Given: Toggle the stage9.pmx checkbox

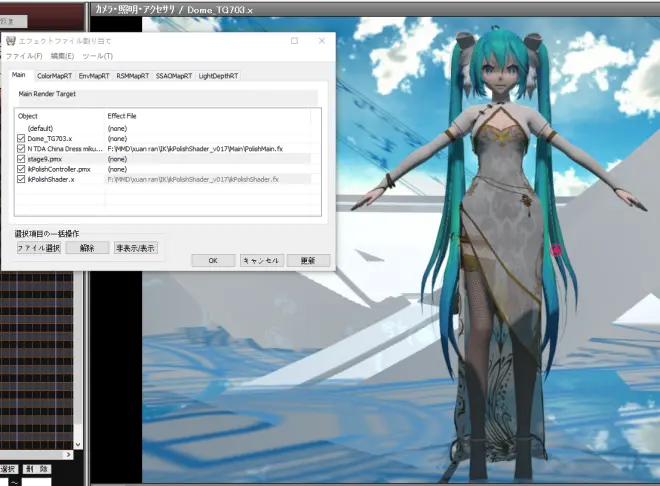Looking at the screenshot, I should point(21,159).
